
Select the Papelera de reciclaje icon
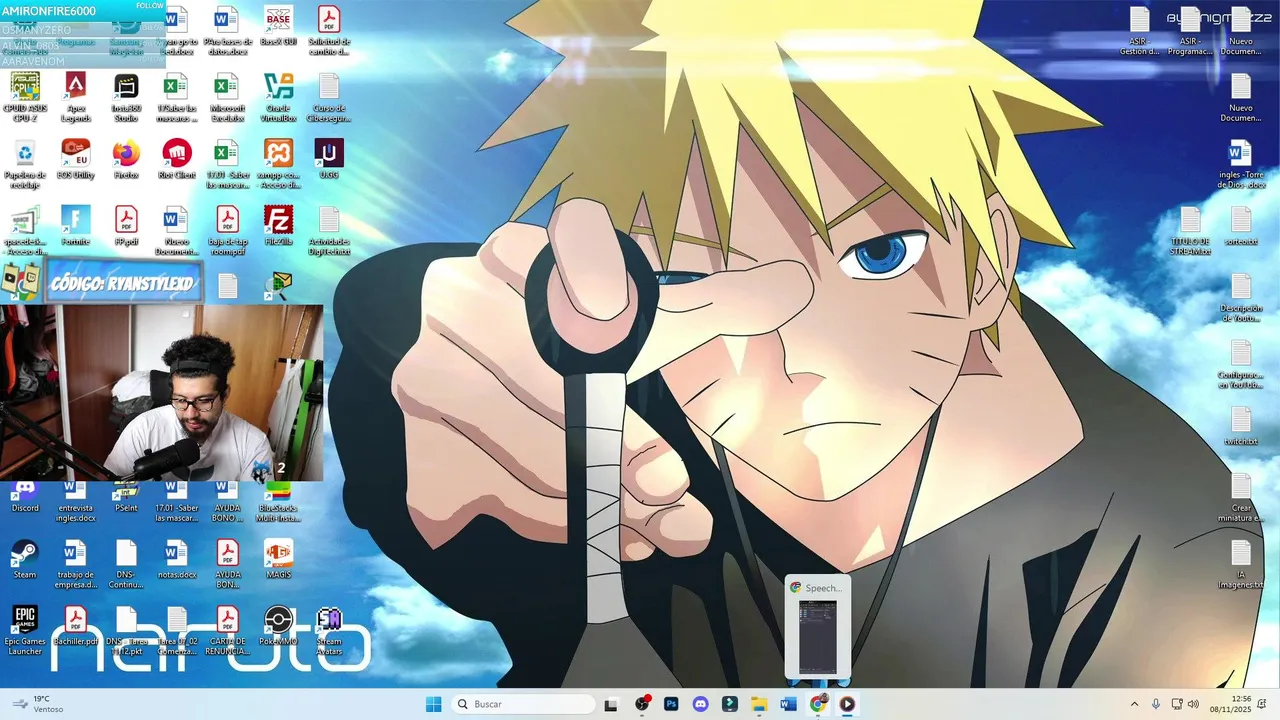pyautogui.click(x=25, y=164)
